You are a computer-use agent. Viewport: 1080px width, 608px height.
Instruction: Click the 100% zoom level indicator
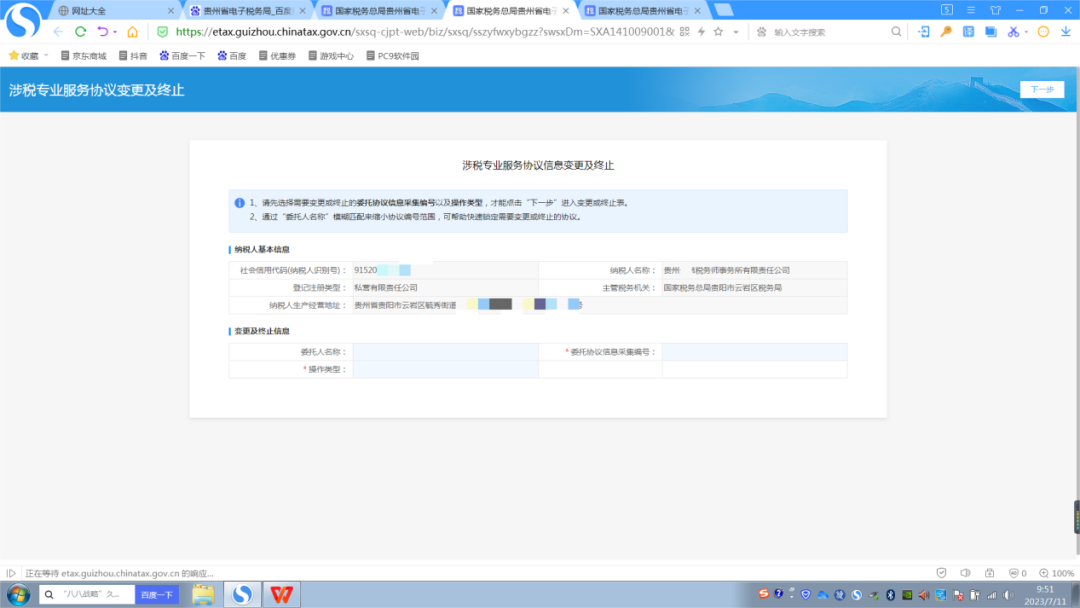coord(1057,573)
